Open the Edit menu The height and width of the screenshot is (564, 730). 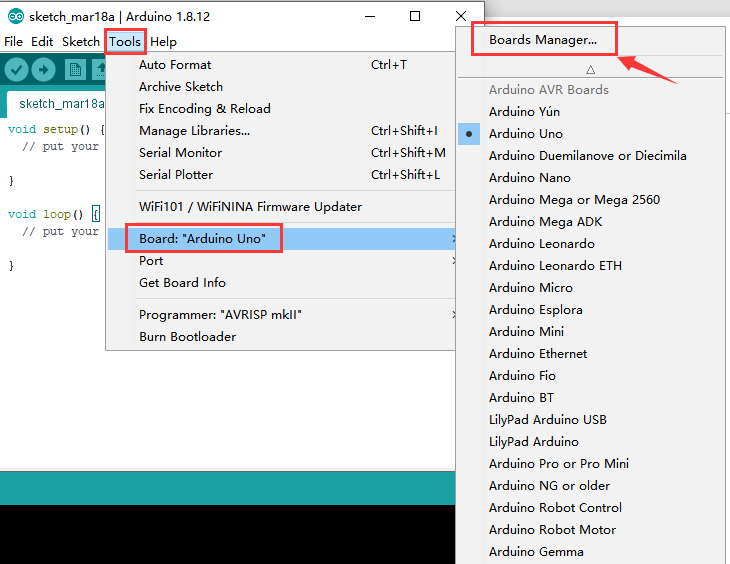tap(42, 41)
